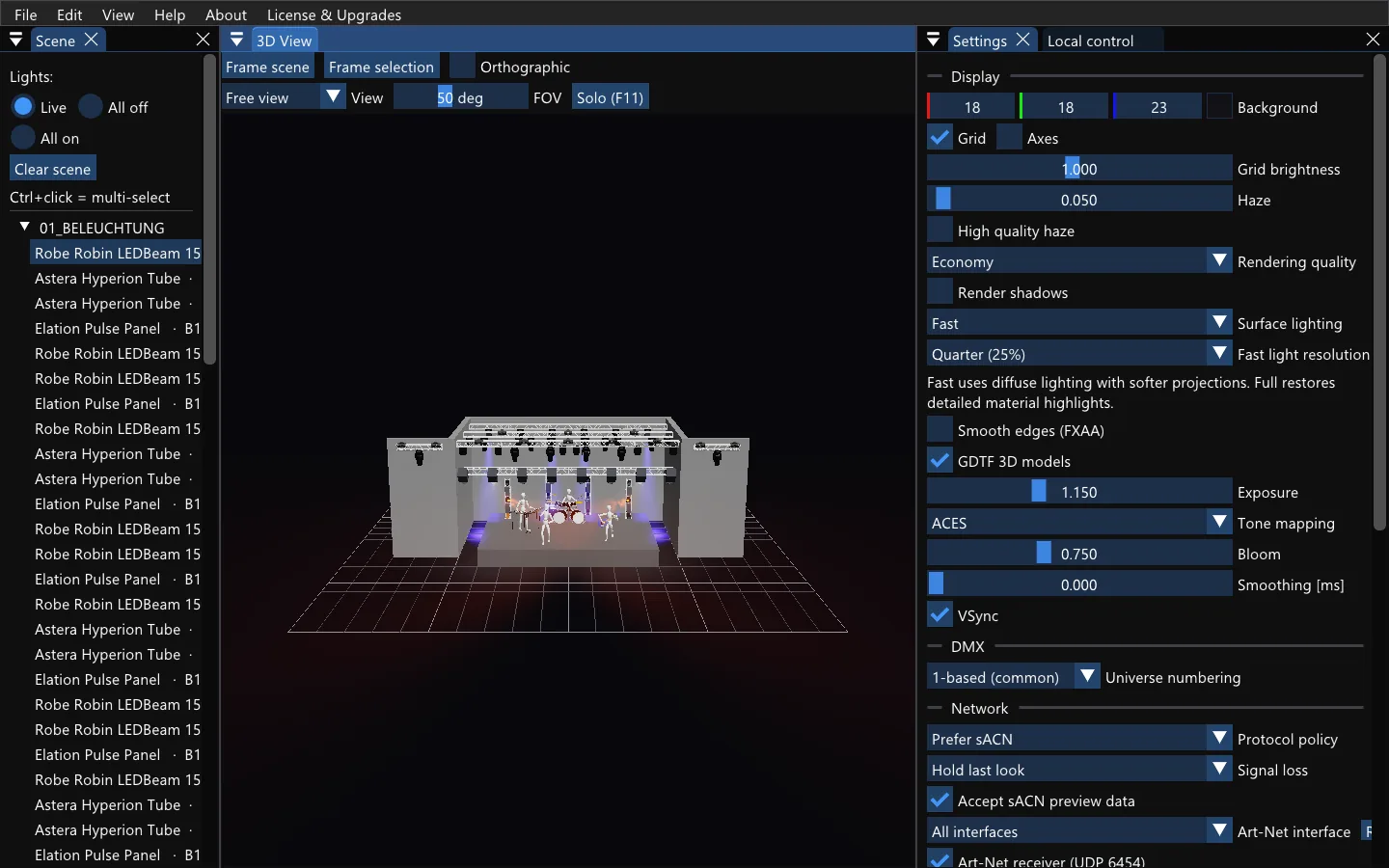Screen dimensions: 1389x868
Task: Toggle the VSync checkbox
Action: [940, 615]
